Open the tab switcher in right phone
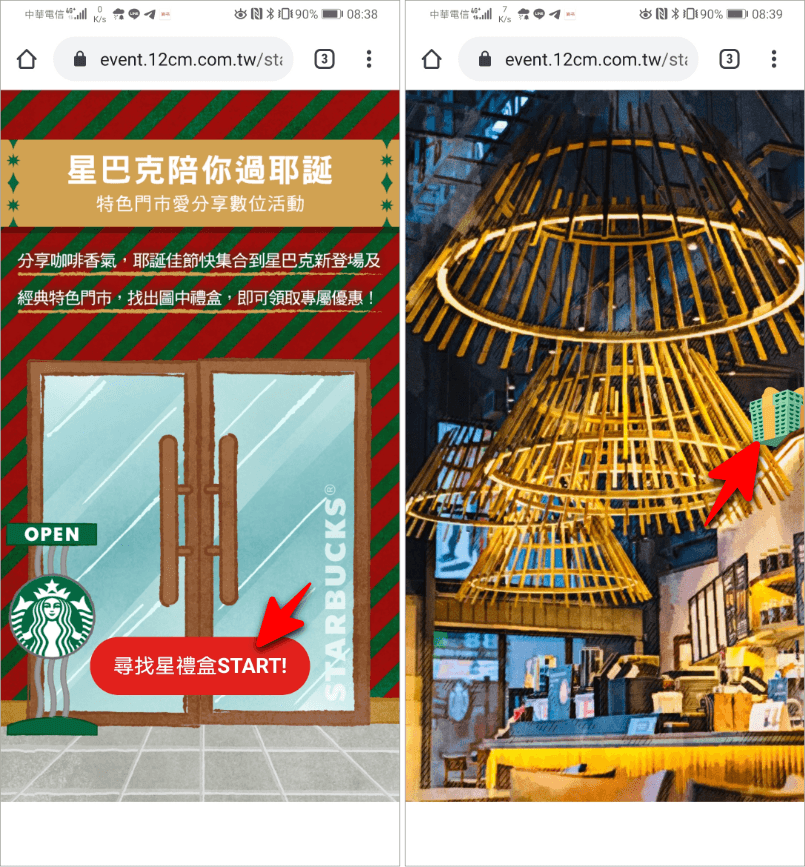Viewport: 805px width, 867px height. (729, 59)
